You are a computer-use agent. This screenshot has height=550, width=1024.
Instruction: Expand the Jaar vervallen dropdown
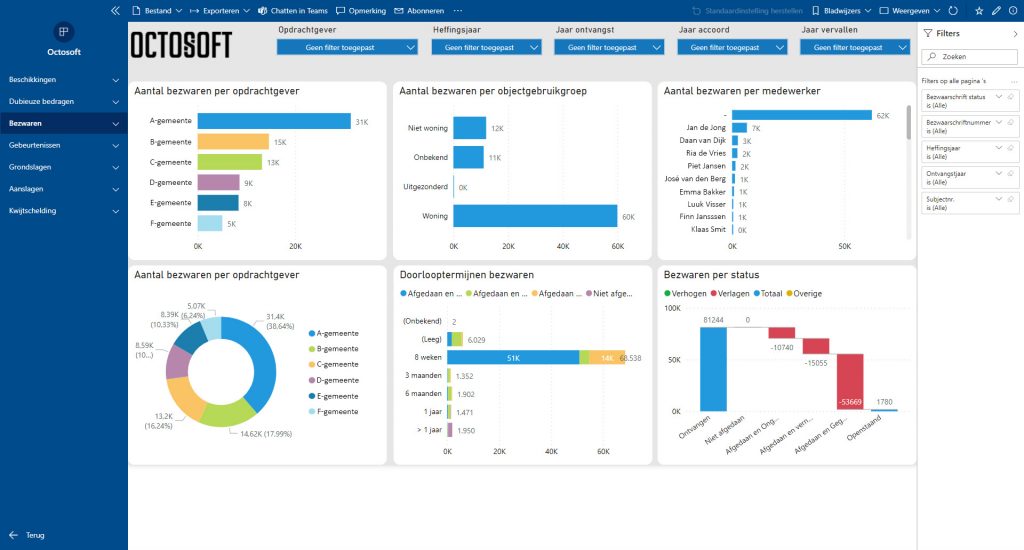[855, 47]
